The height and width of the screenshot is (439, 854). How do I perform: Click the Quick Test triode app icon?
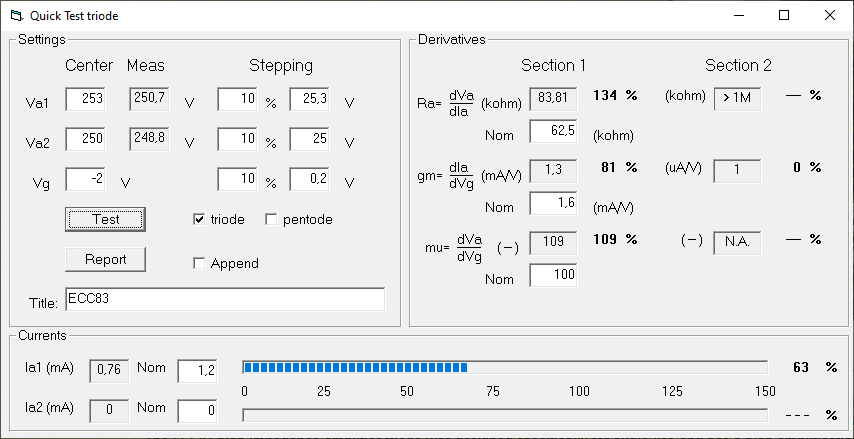[x=17, y=15]
